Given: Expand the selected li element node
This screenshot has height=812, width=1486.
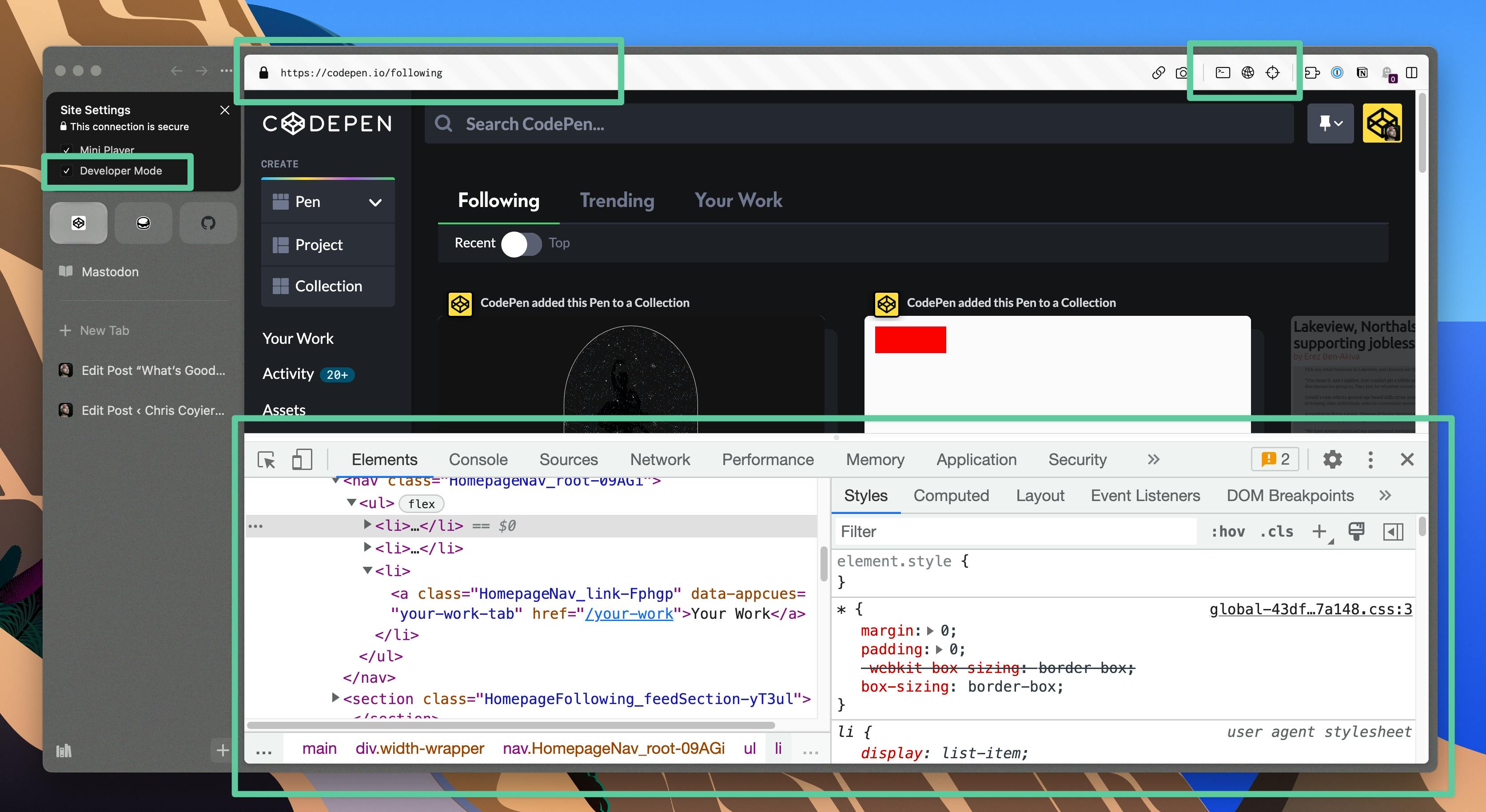Looking at the screenshot, I should coord(367,525).
